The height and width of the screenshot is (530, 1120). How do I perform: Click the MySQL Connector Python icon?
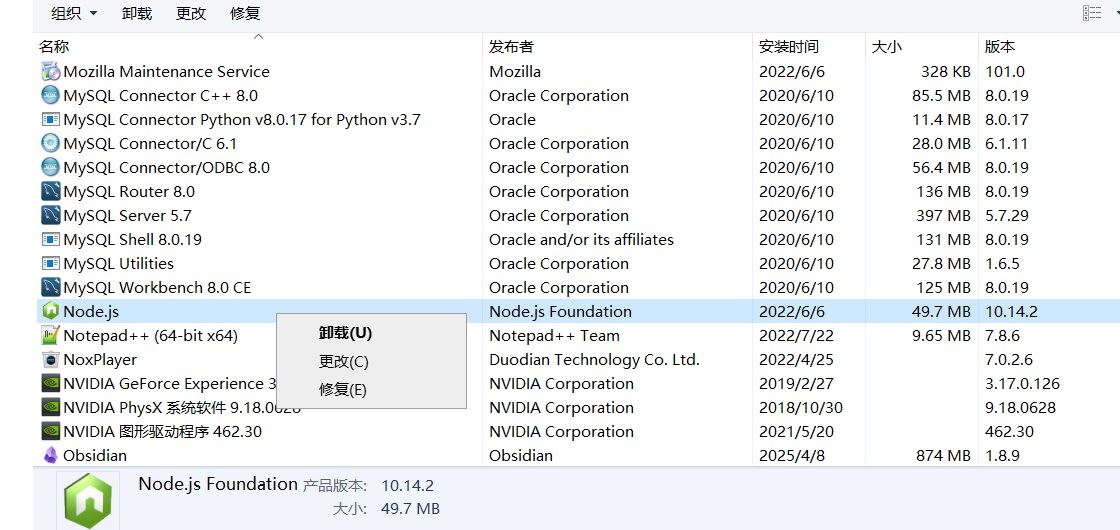[x=50, y=119]
